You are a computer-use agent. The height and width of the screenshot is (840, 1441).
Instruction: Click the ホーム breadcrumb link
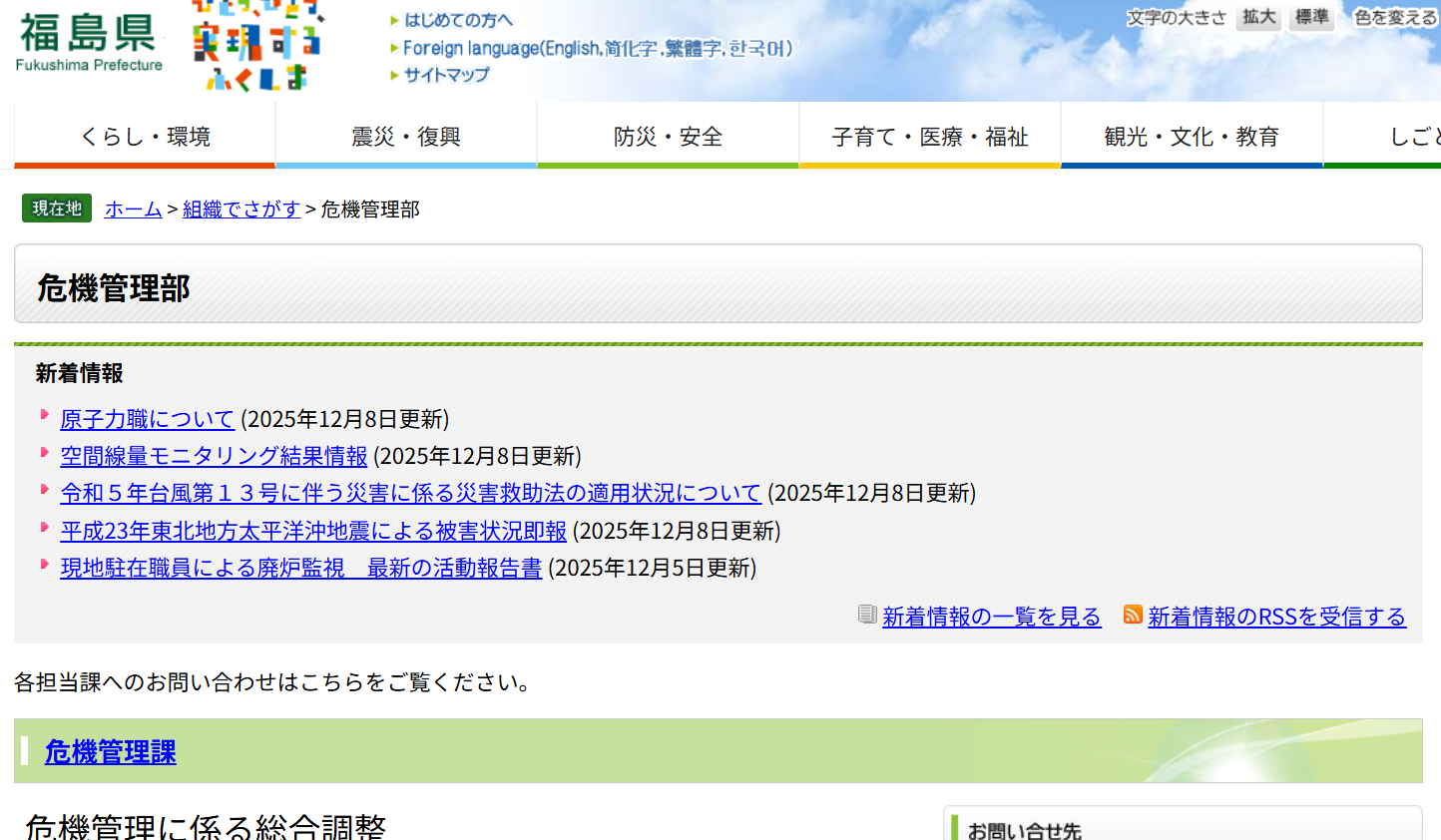[133, 210]
